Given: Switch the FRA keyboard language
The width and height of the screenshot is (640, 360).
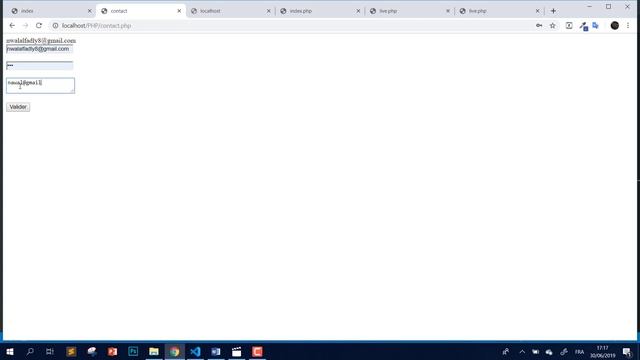Looking at the screenshot, I should coord(579,352).
